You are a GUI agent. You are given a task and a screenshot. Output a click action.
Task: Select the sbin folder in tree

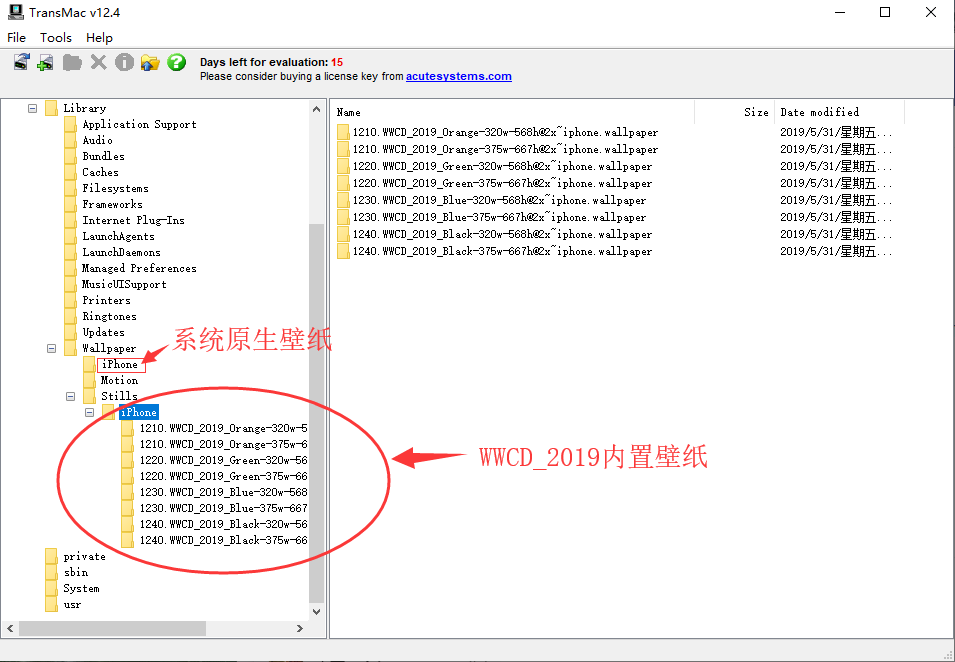point(76,572)
